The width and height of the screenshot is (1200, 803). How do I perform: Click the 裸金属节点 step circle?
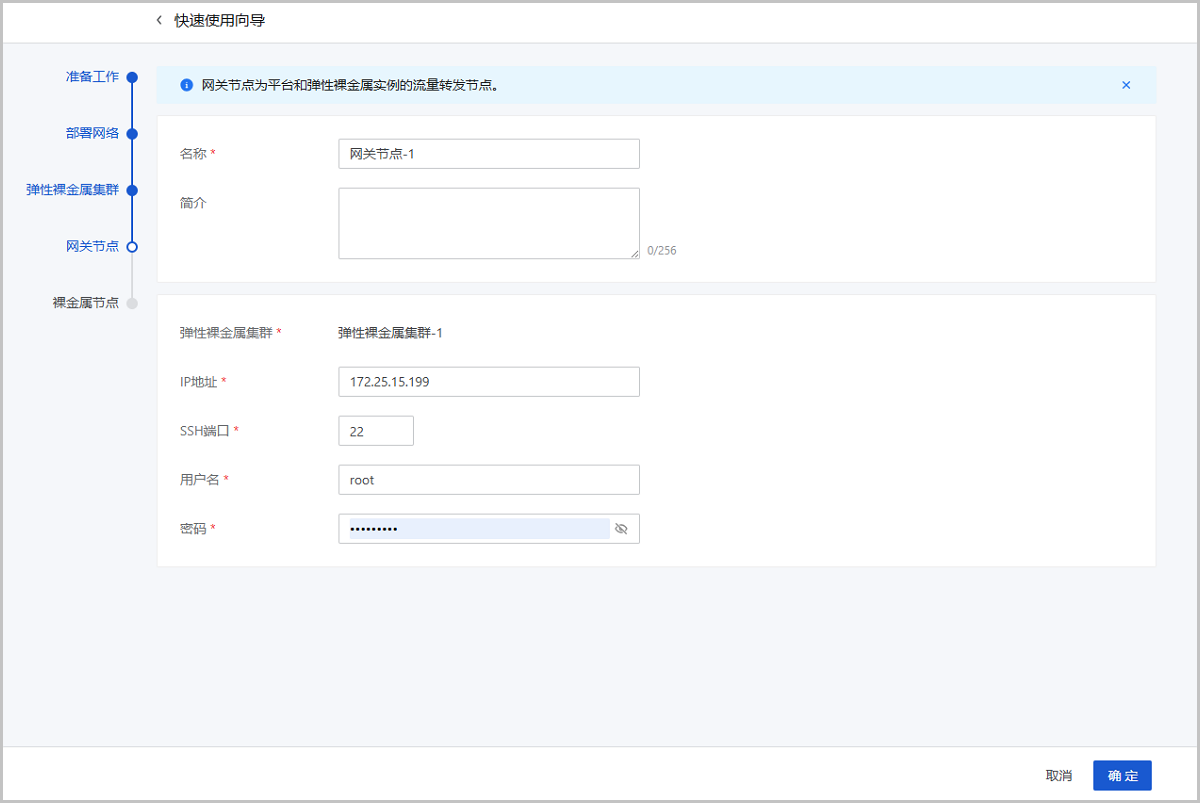pyautogui.click(x=132, y=303)
